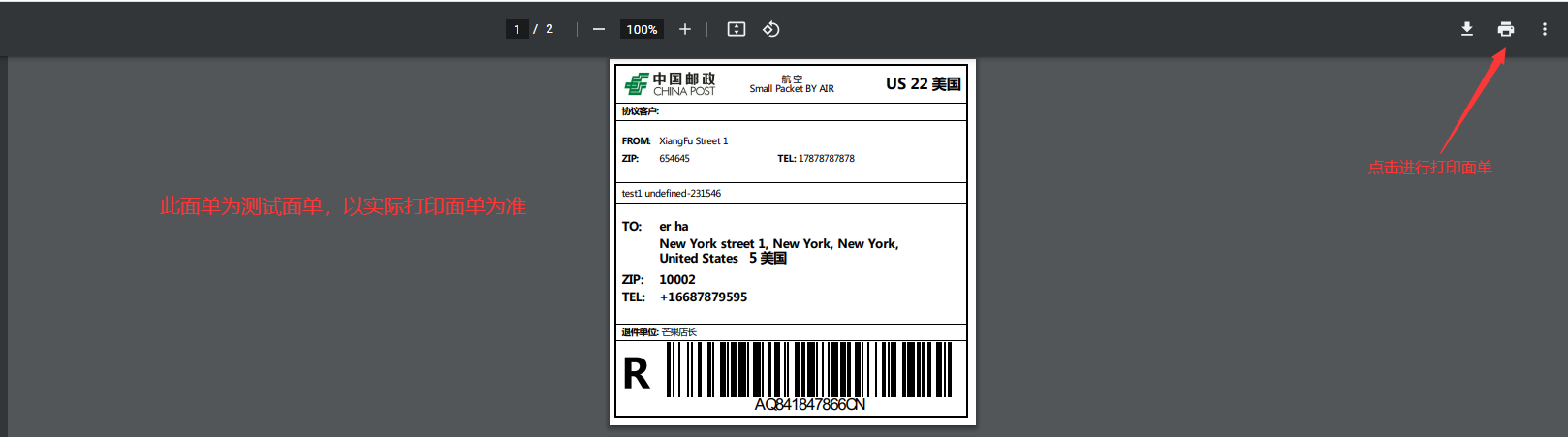Image resolution: width=1568 pixels, height=437 pixels.
Task: Click the China Post logo on label
Action: [670, 84]
